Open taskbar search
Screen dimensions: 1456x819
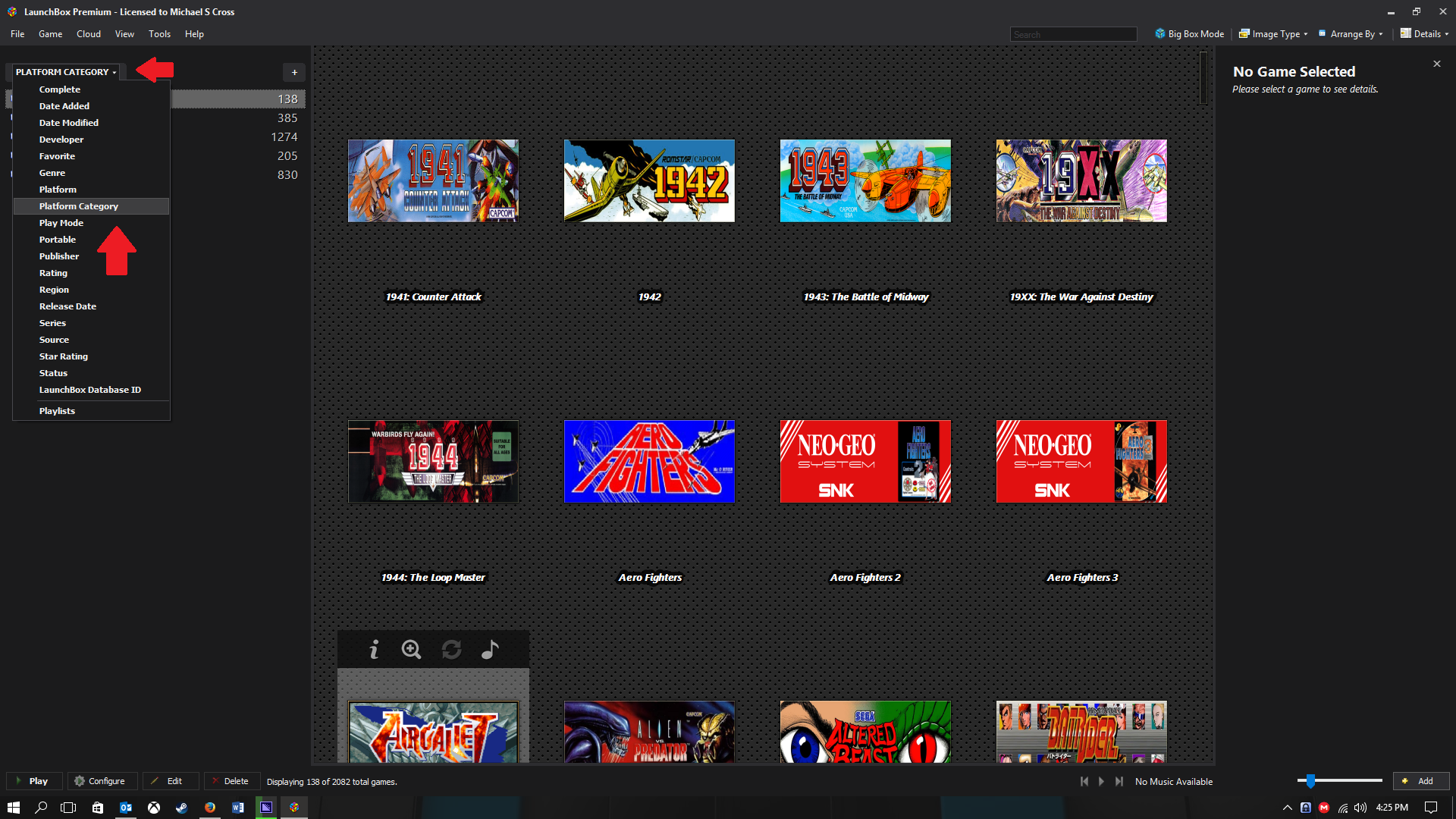pos(42,808)
